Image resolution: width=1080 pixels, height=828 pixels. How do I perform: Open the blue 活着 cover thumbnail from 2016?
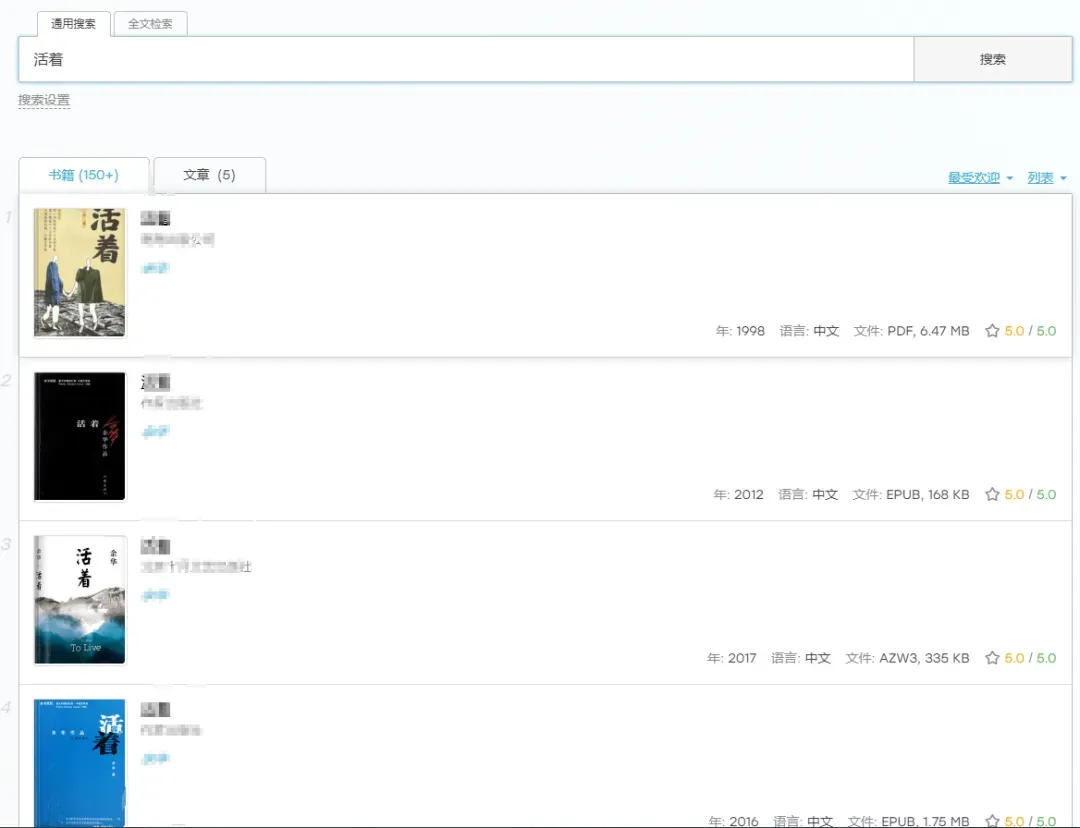point(80,763)
